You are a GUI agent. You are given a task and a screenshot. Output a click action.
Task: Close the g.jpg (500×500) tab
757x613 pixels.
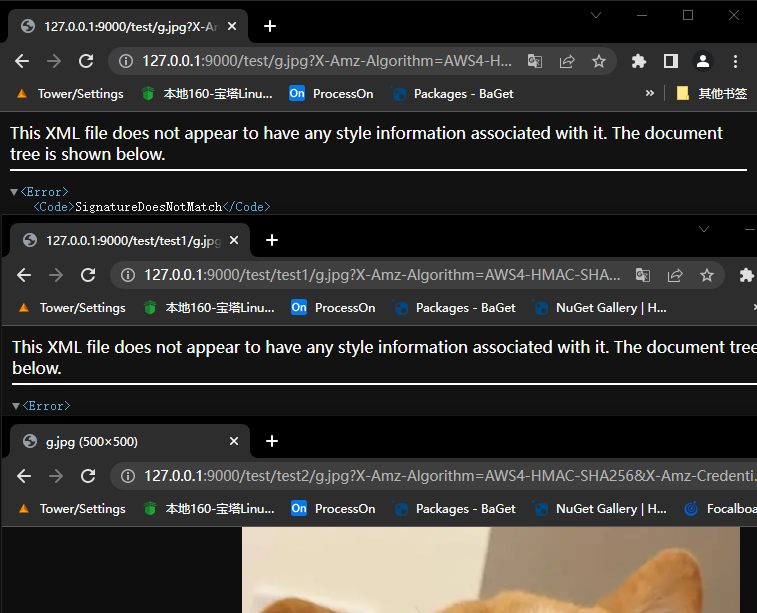click(x=235, y=441)
